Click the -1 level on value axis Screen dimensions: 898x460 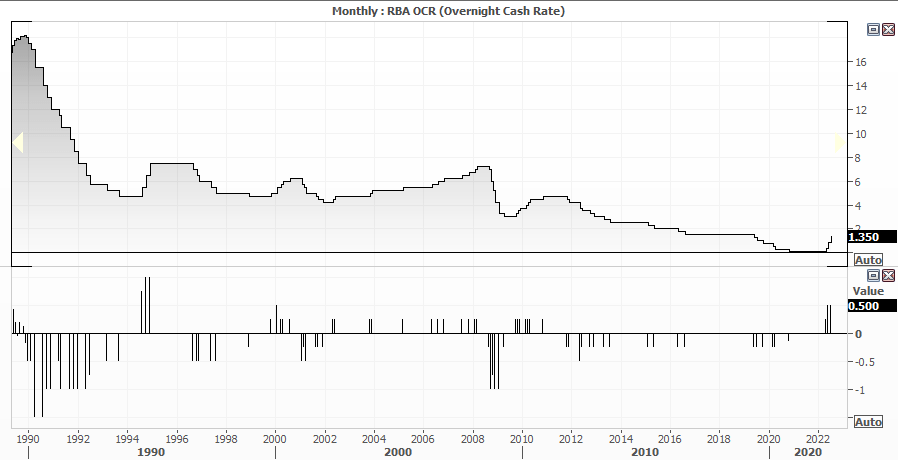(861, 390)
